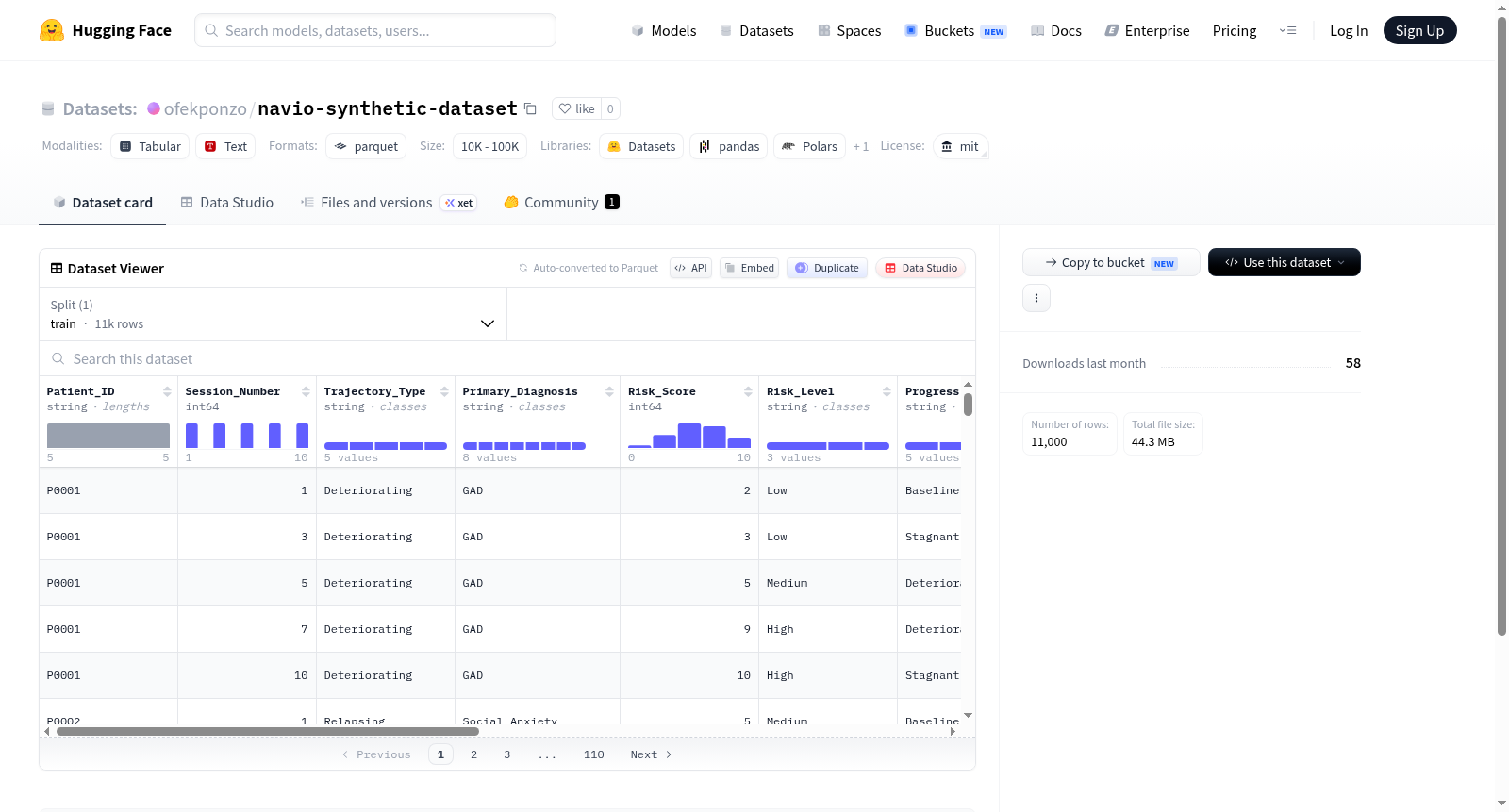Click the Risk_Score histogram chart
The height and width of the screenshot is (812, 1509).
[689, 436]
